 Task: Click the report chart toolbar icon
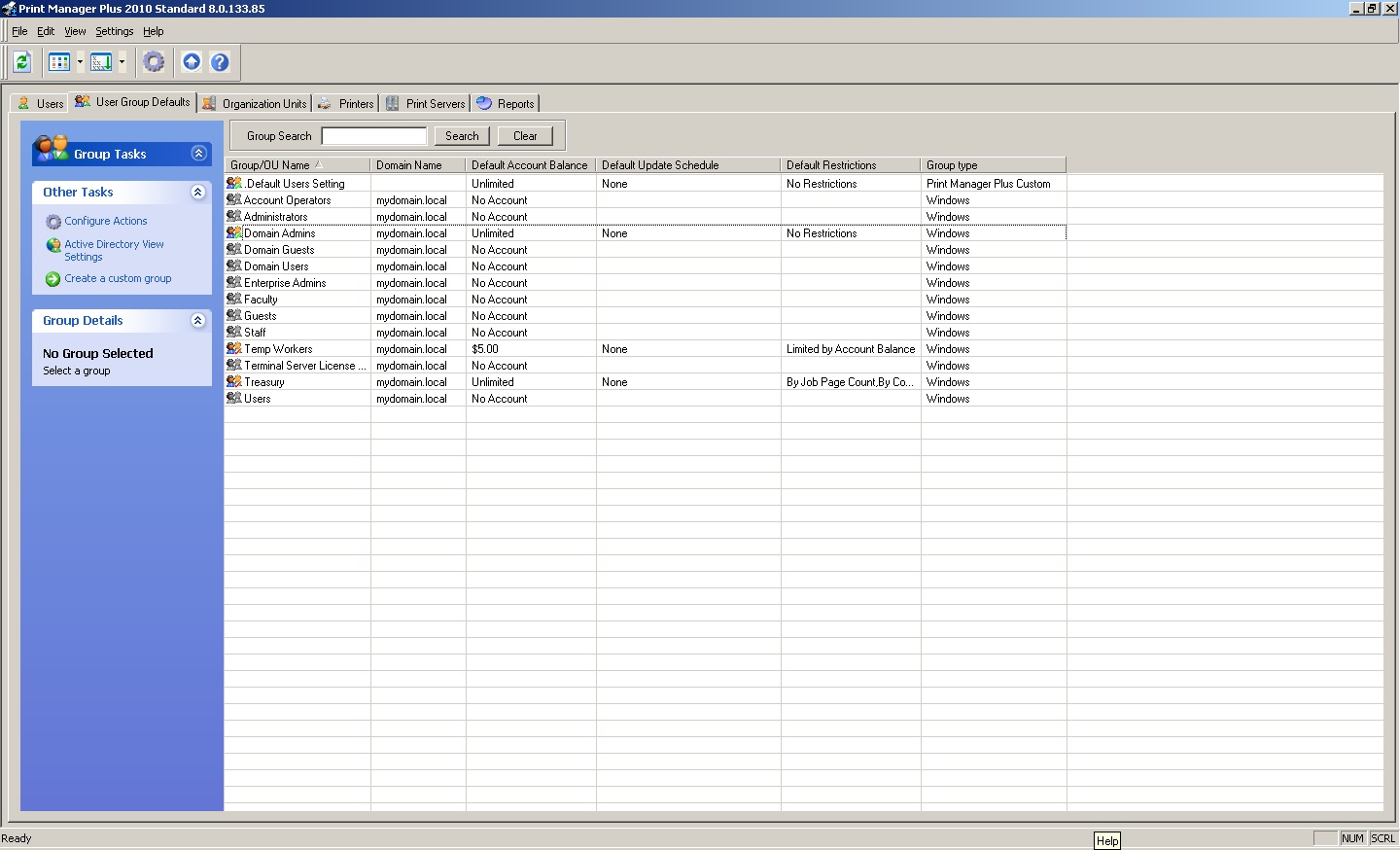point(101,62)
